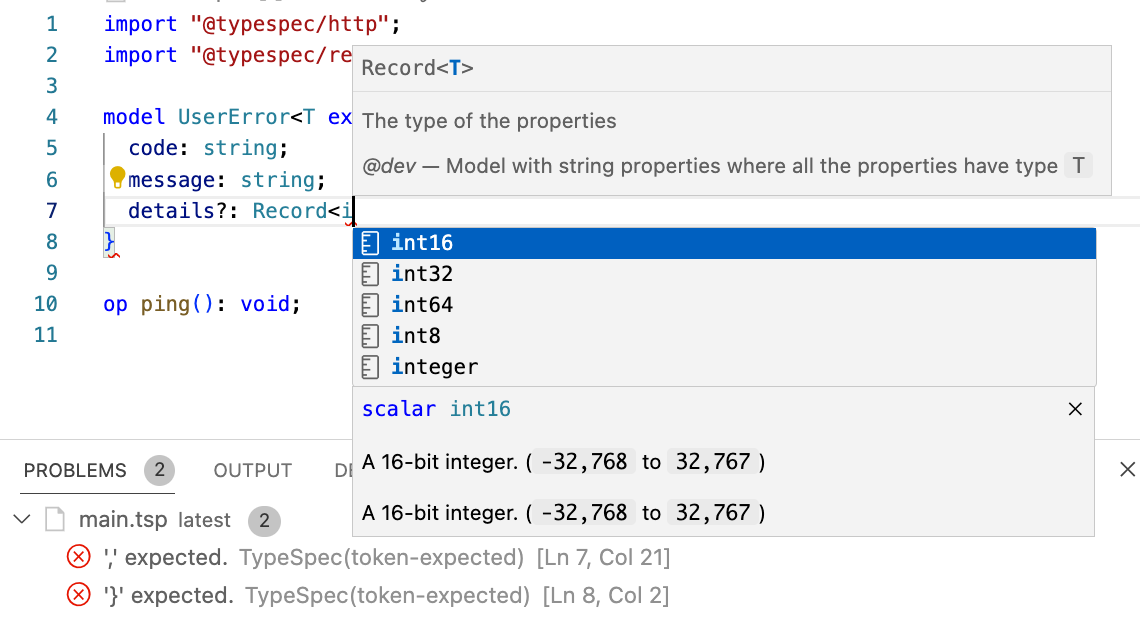Viewport: 1140px width, 620px height.
Task: Collapse the main.tsp problems group
Action: [x=21, y=520]
